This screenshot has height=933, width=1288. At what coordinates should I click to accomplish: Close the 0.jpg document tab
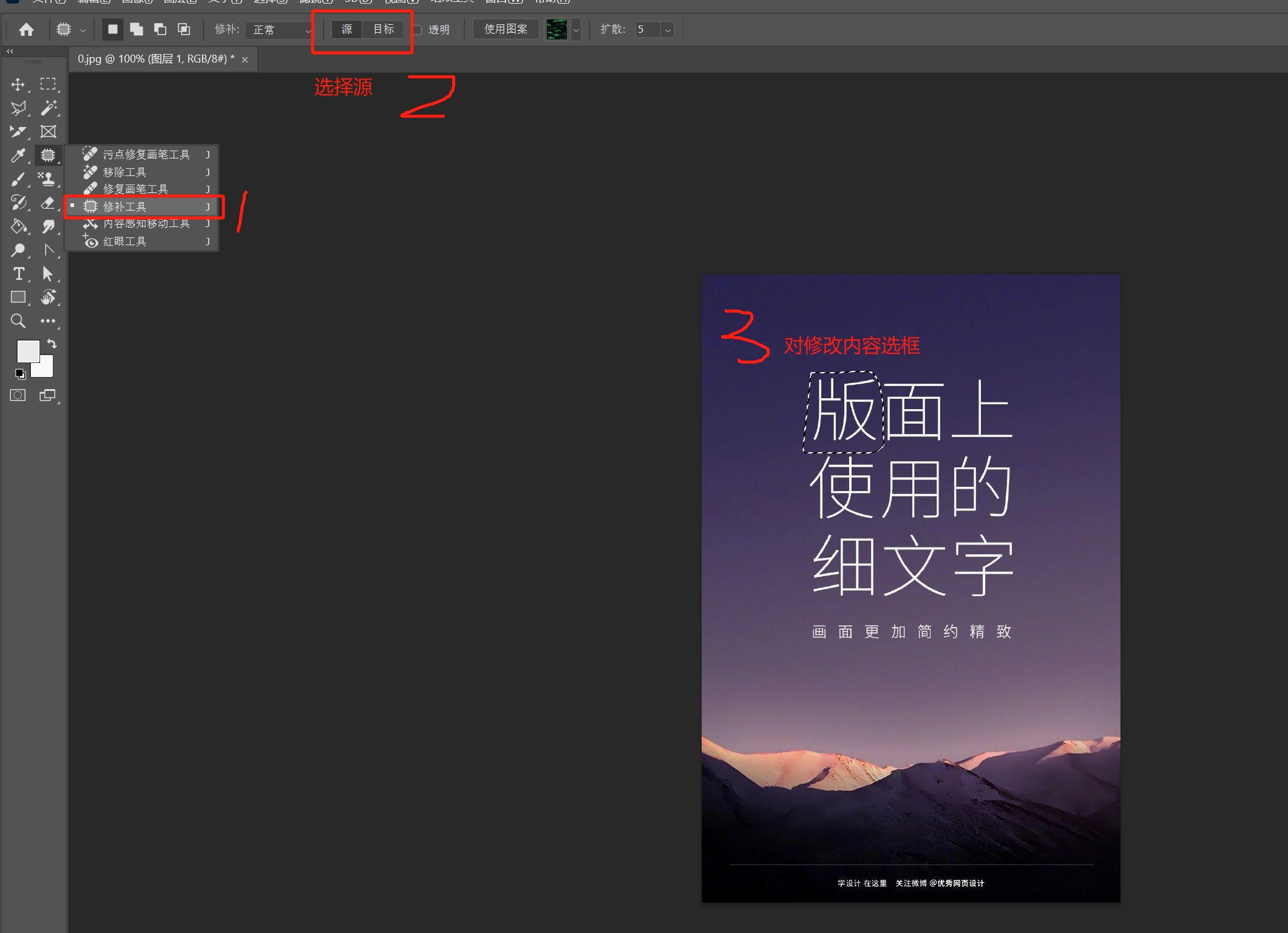(x=245, y=59)
